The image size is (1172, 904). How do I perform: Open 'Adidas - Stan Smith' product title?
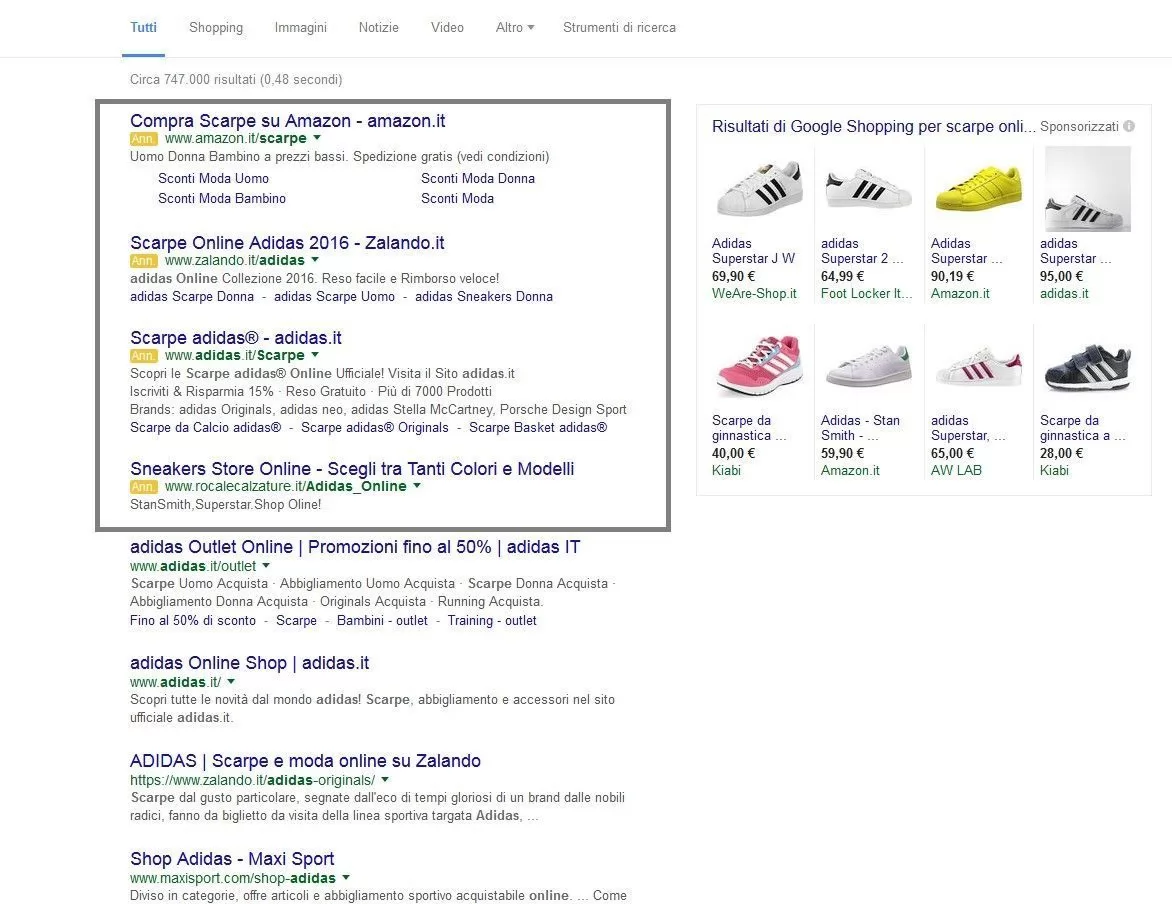click(x=860, y=428)
